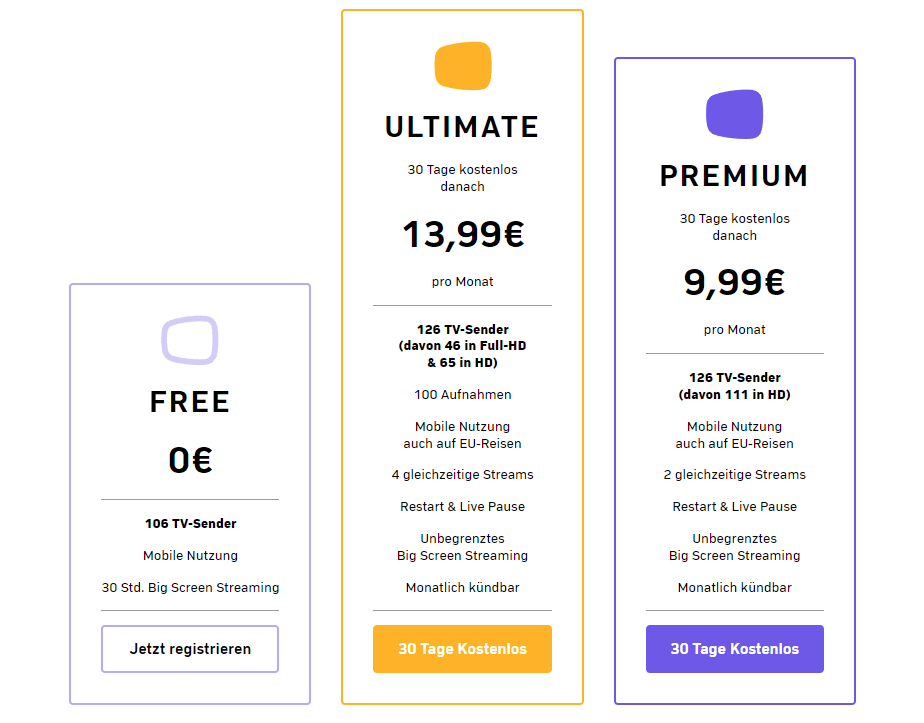Start Premium with purple 30 Tage Kostenlos

[x=734, y=649]
